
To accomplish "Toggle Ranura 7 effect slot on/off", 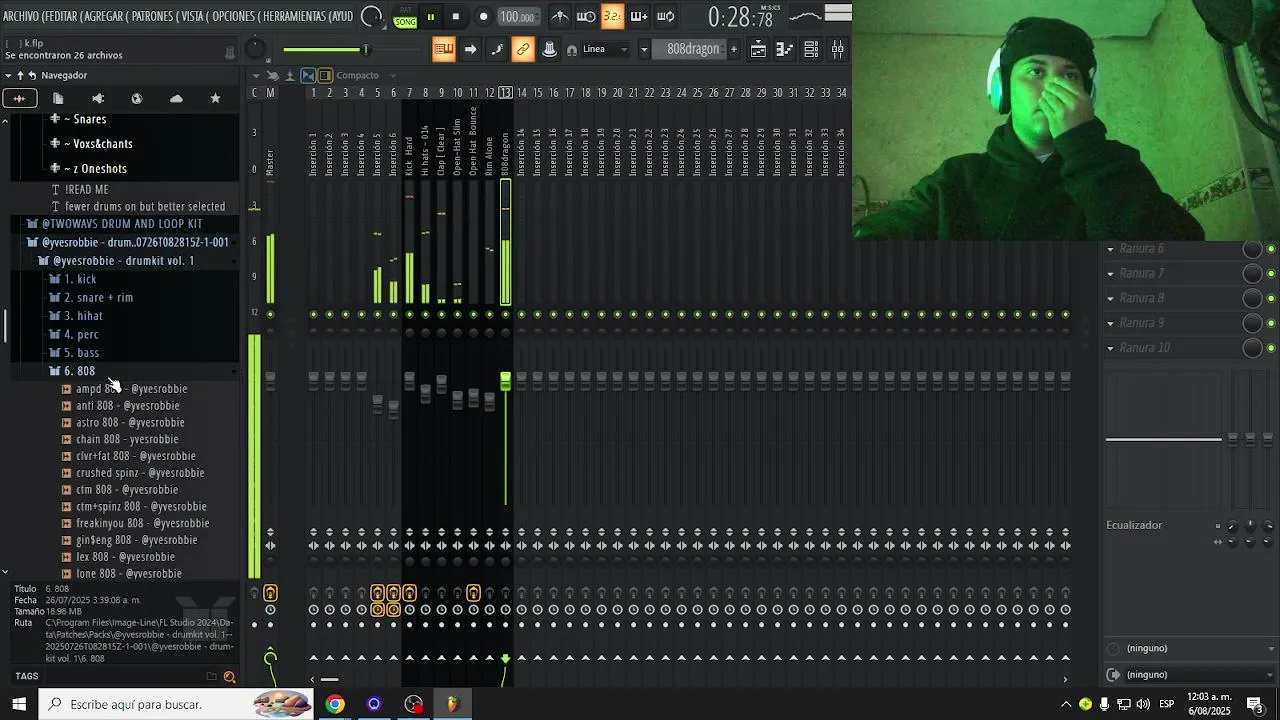I will (x=1271, y=274).
